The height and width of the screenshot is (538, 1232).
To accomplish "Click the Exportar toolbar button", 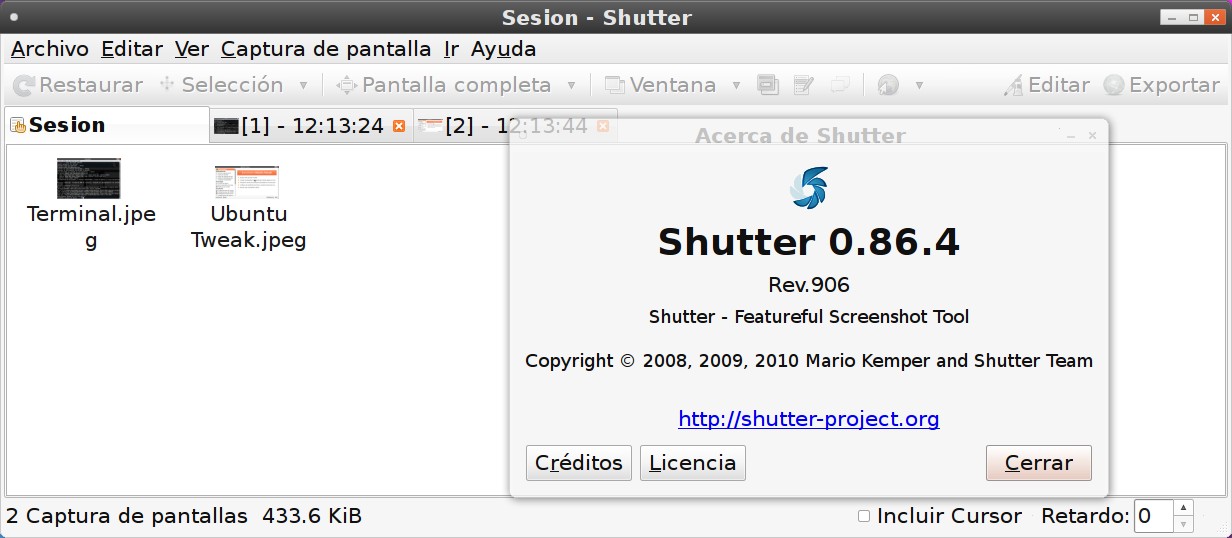I will tap(1162, 85).
